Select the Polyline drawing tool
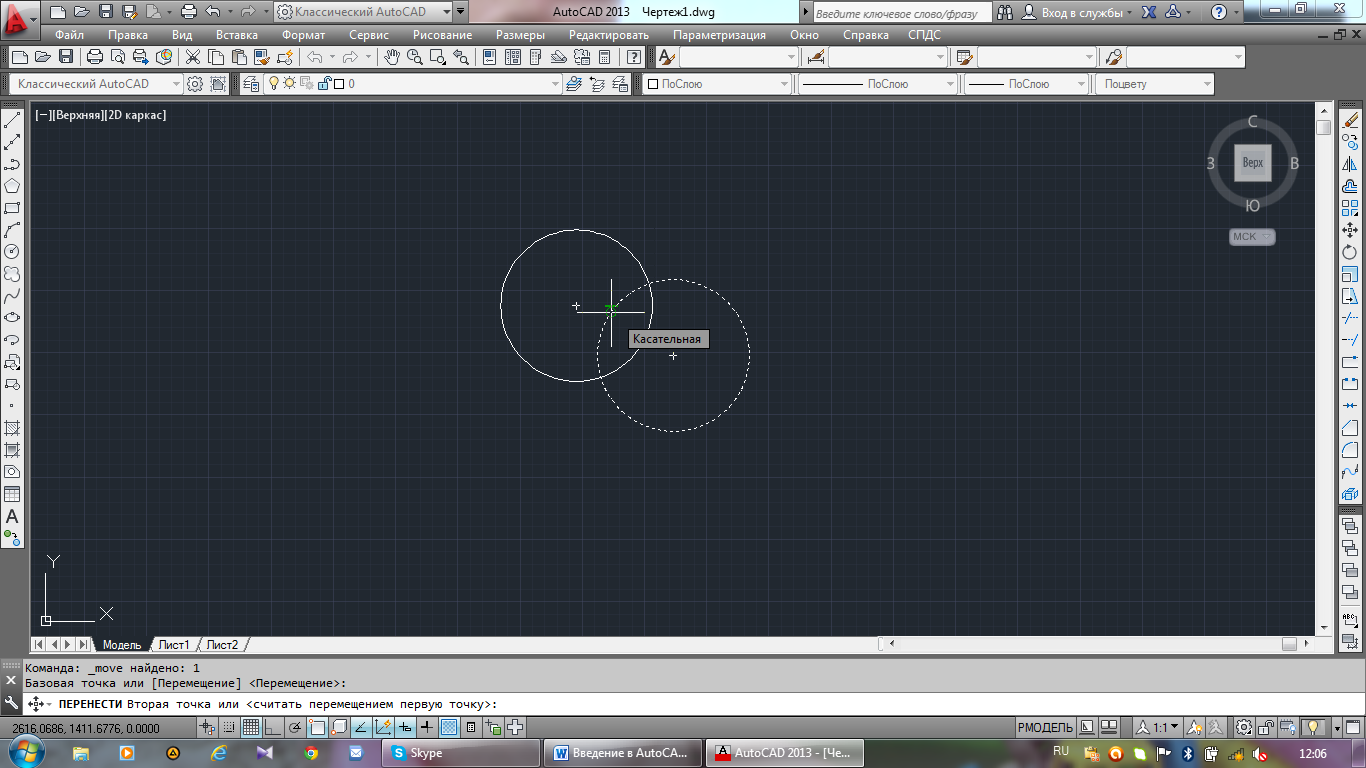1366x768 pixels. point(12,165)
